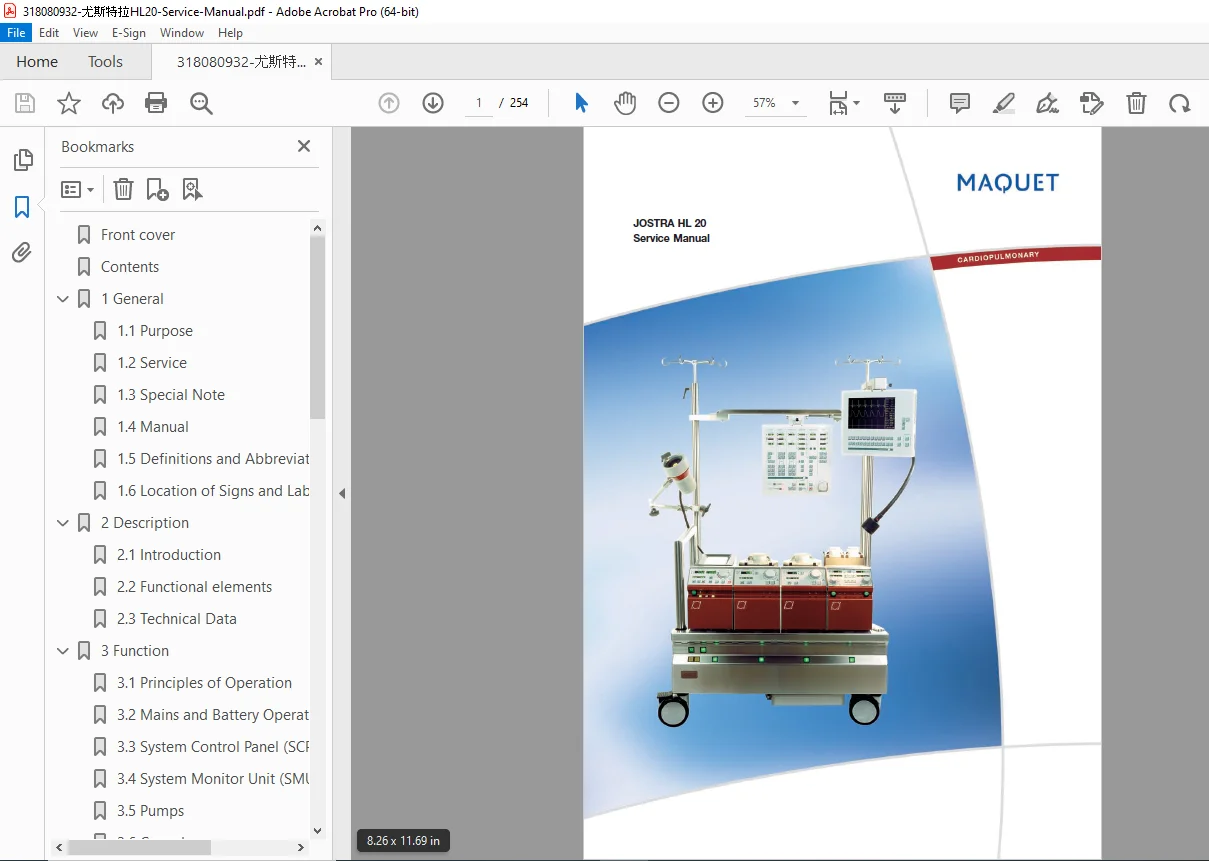
Task: Choose the Selection arrow tool
Action: (x=582, y=103)
